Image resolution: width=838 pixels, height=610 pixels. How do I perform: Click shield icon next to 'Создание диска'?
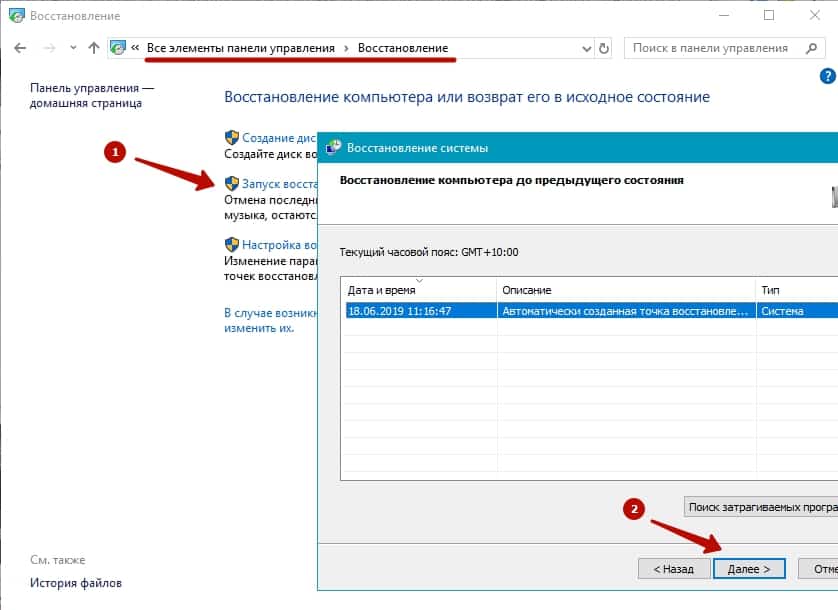pyautogui.click(x=231, y=137)
